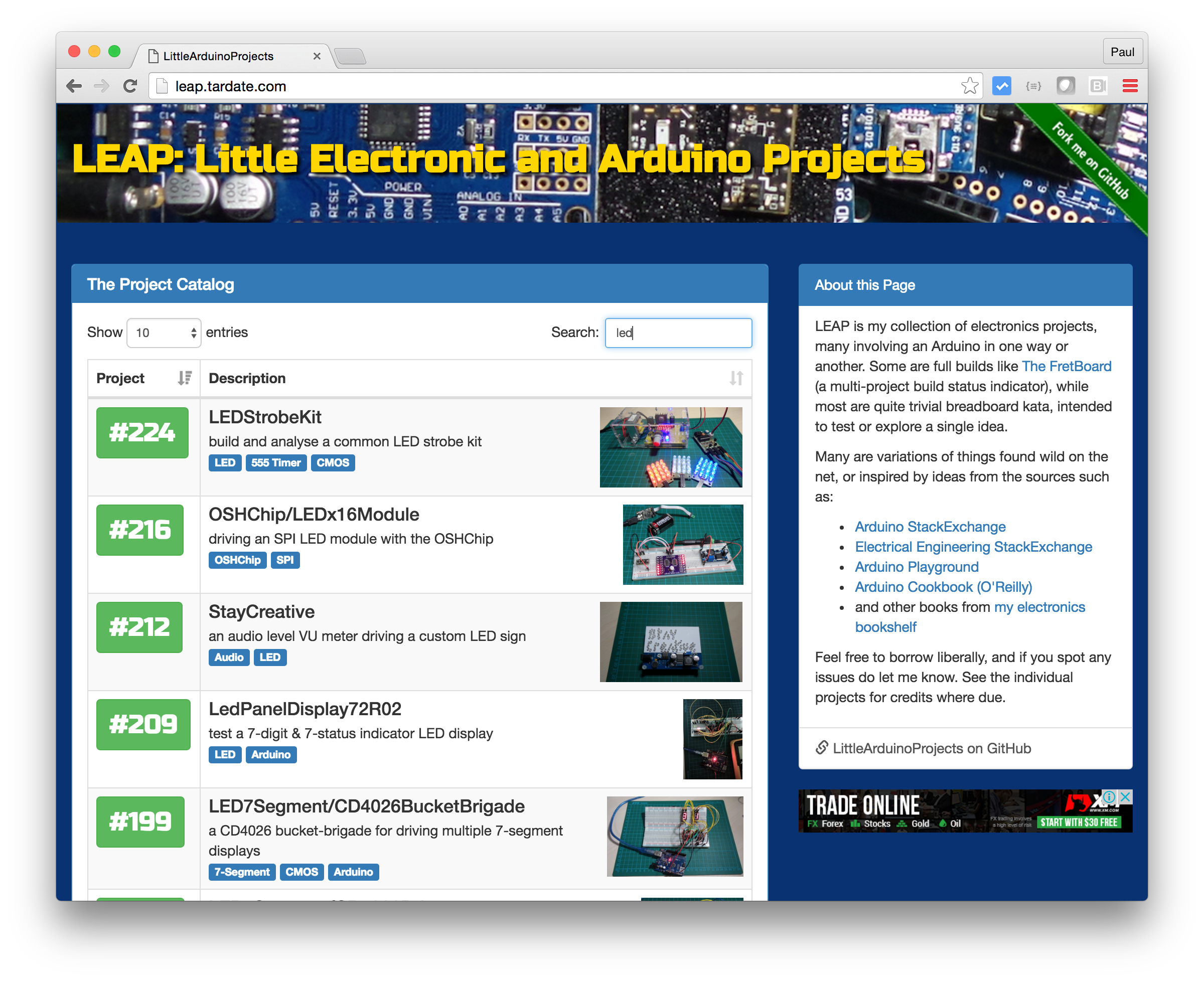Reload the page with refresh icon
1204x981 pixels.
(x=130, y=86)
